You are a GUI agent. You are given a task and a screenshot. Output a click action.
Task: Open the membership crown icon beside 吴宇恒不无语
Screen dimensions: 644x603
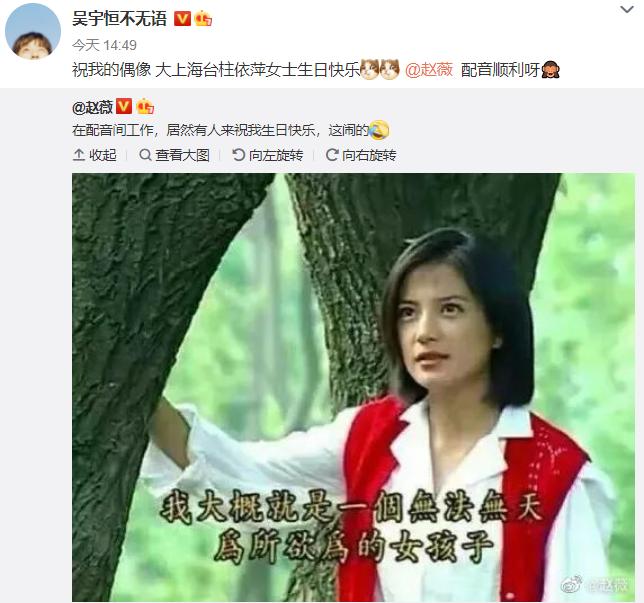tap(203, 18)
